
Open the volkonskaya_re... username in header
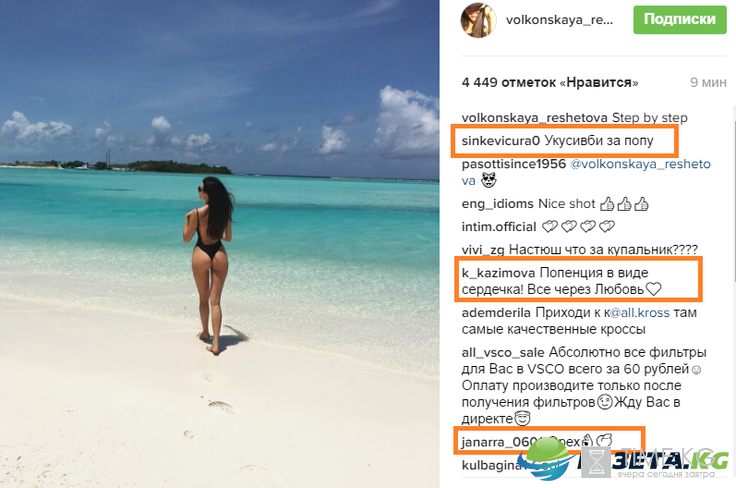(x=559, y=20)
